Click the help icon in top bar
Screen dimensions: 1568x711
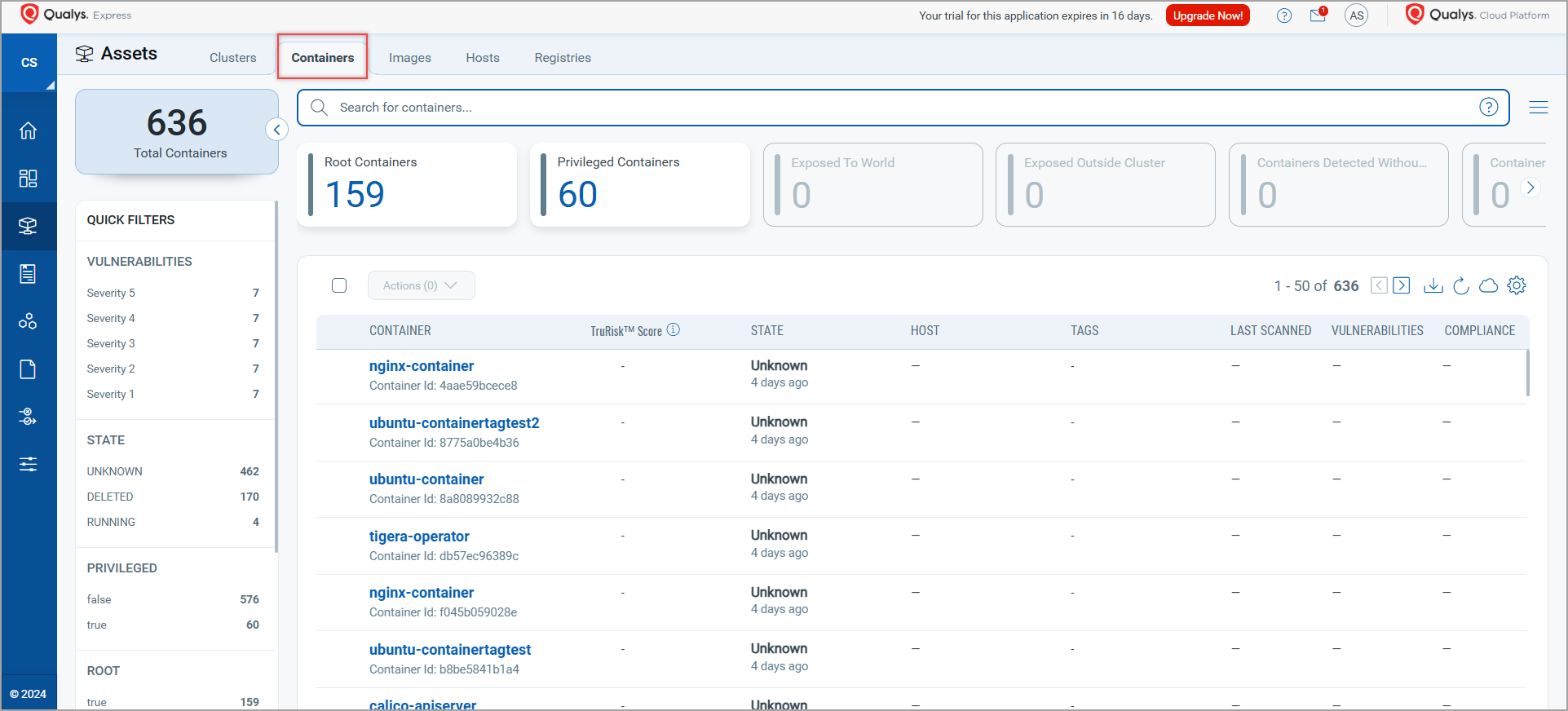tap(1284, 15)
